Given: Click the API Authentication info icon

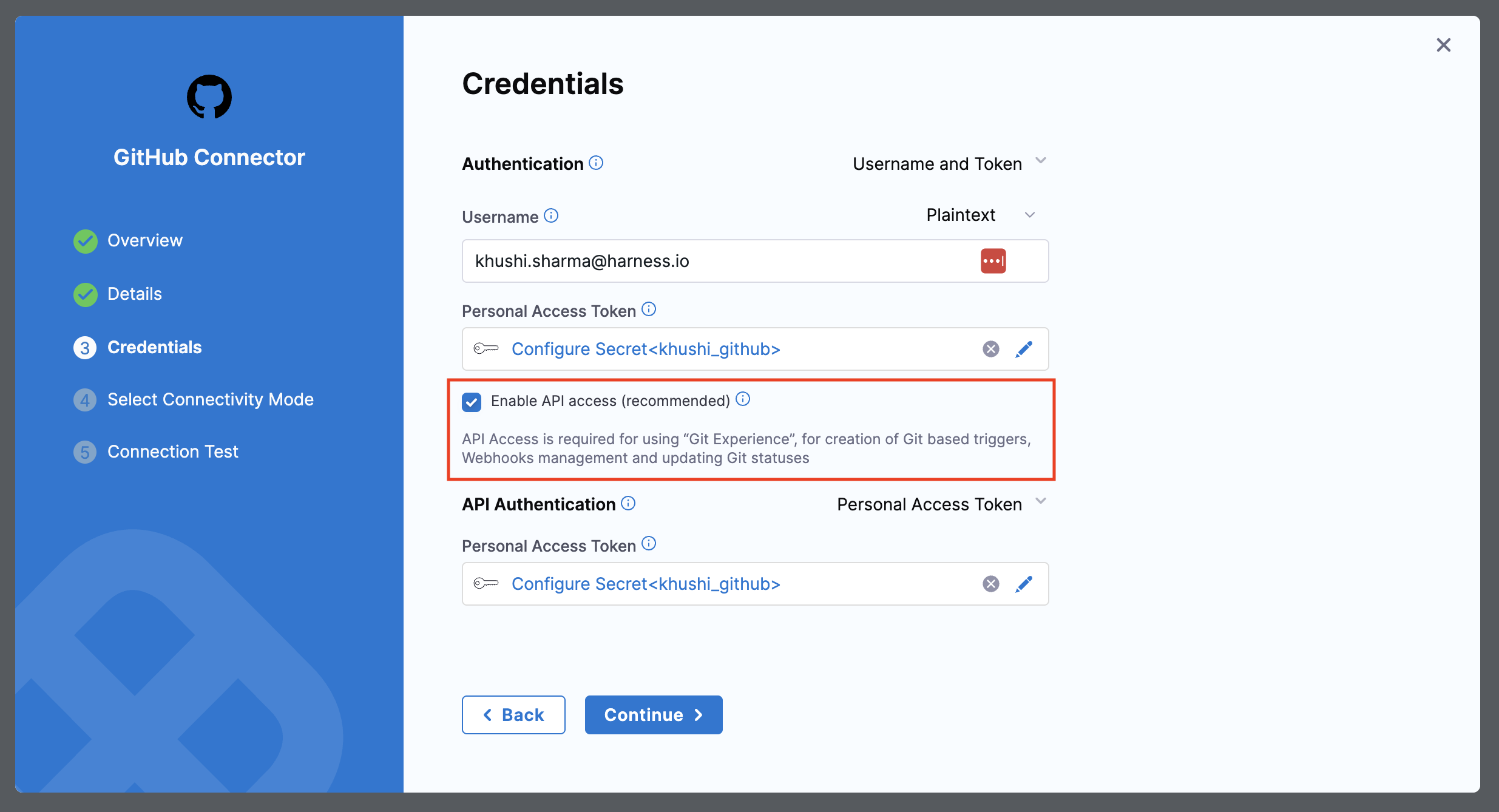Looking at the screenshot, I should point(628,503).
